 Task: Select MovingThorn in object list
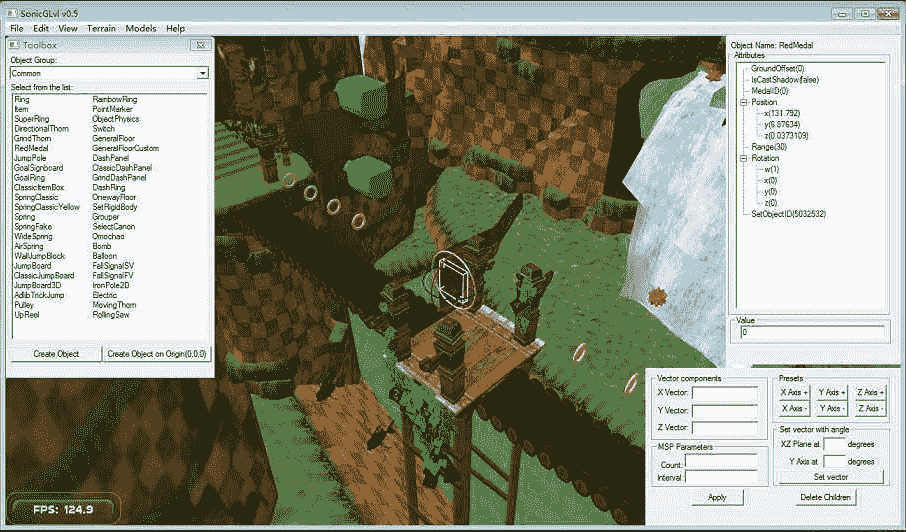[x=114, y=305]
